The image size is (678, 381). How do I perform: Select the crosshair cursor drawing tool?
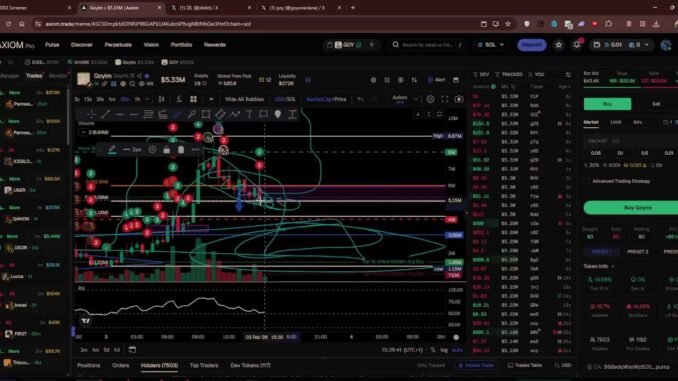click(x=91, y=114)
